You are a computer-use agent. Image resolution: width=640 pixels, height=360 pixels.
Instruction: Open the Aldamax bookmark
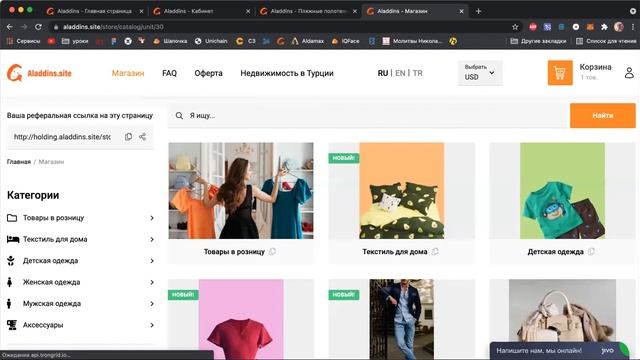coord(308,41)
